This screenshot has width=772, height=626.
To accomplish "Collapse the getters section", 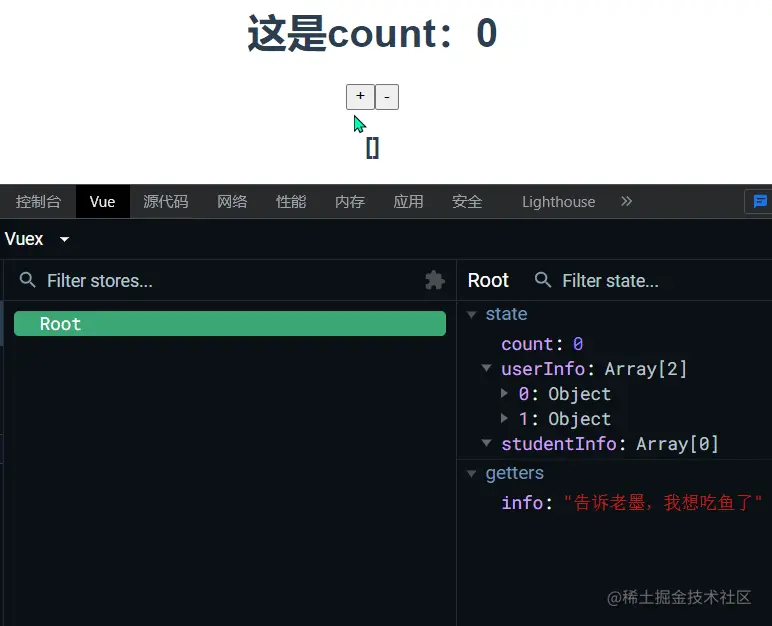I will coord(472,473).
